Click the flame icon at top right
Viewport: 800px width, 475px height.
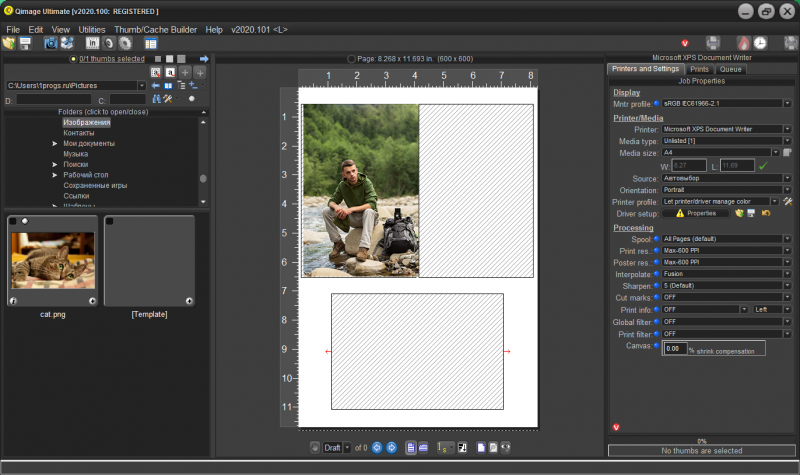(743, 43)
